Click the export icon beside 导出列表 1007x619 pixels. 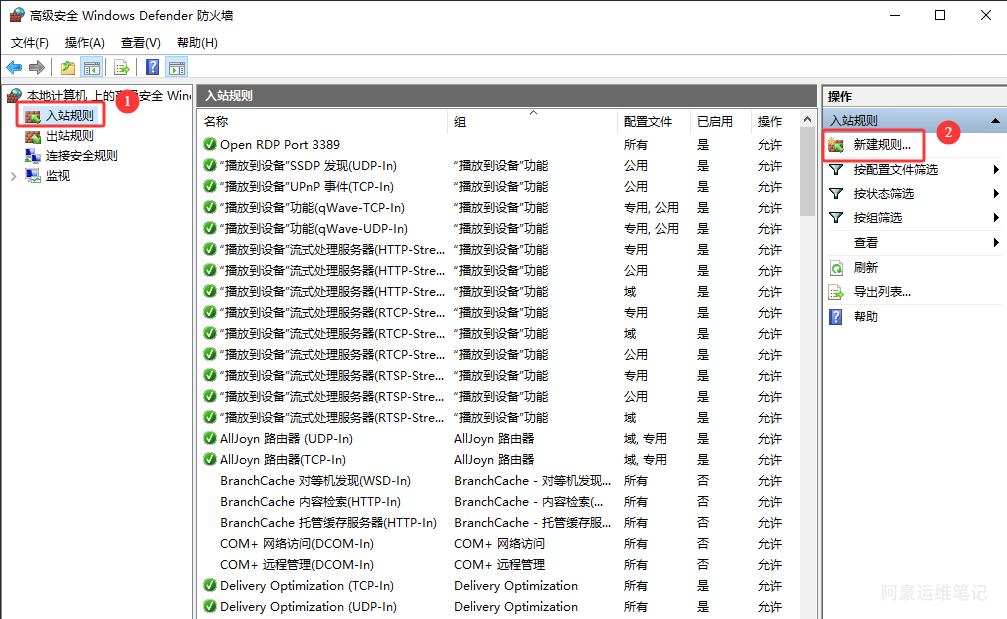tap(836, 293)
